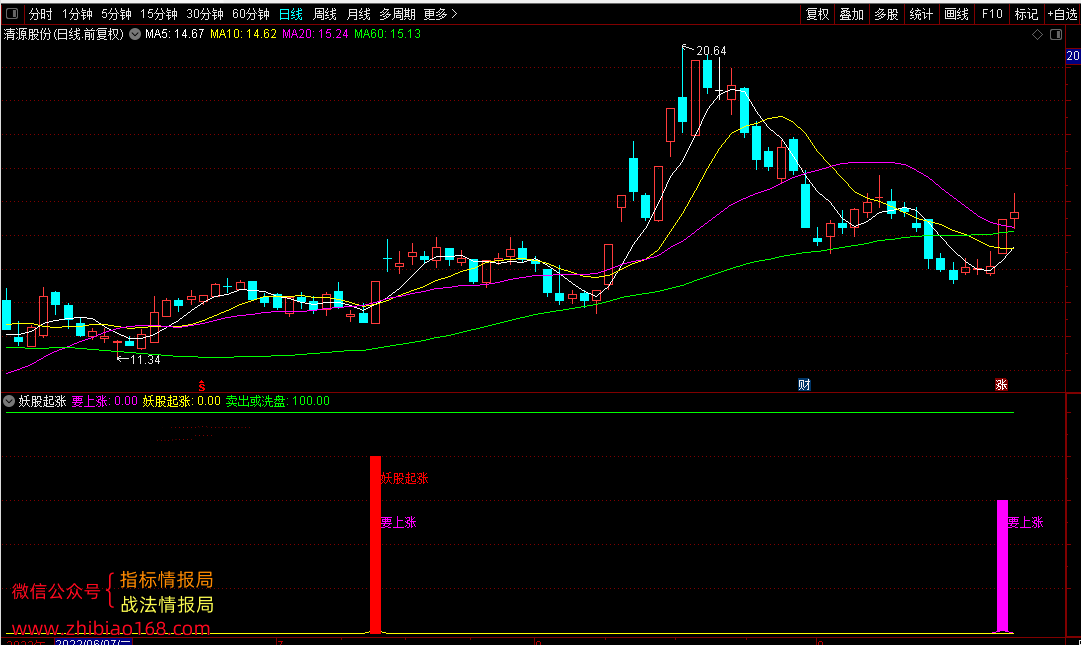Click the MA60: 15.13 value
Viewport: 1081px width, 645px height.
tap(387, 34)
